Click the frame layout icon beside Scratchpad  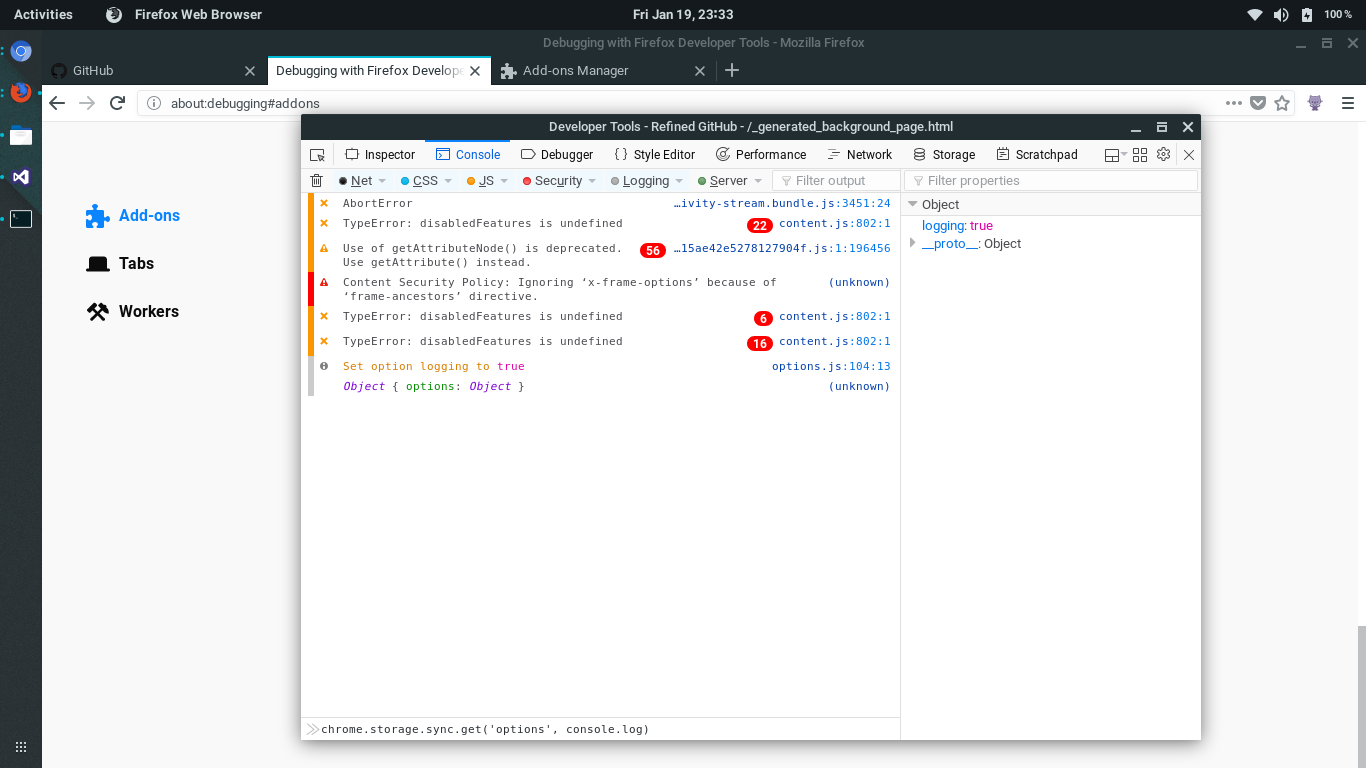[x=1111, y=155]
